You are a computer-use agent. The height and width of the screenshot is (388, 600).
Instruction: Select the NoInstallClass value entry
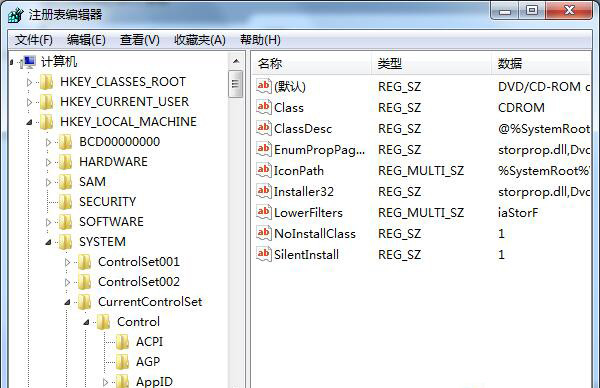[315, 233]
